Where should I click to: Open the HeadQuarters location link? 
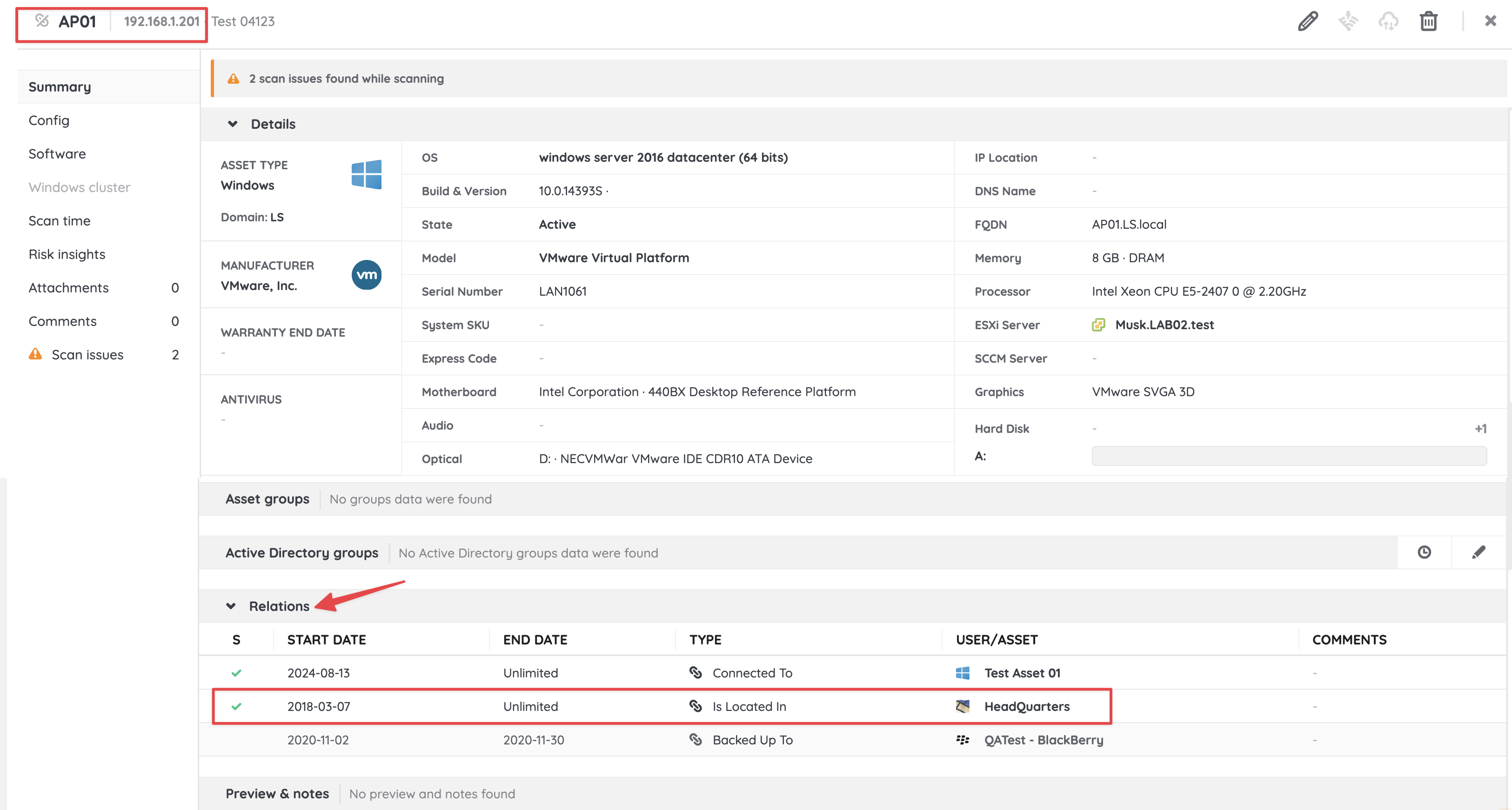[1027, 706]
